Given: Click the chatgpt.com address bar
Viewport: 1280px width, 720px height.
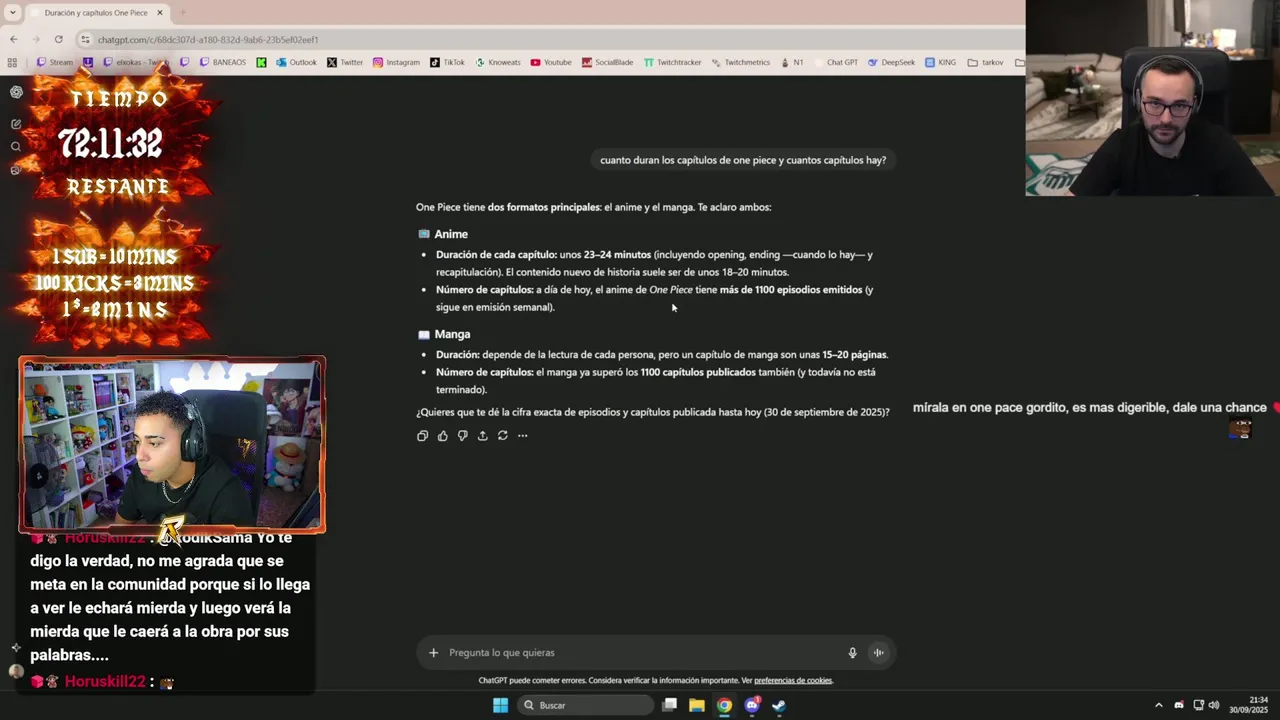Looking at the screenshot, I should pos(550,39).
